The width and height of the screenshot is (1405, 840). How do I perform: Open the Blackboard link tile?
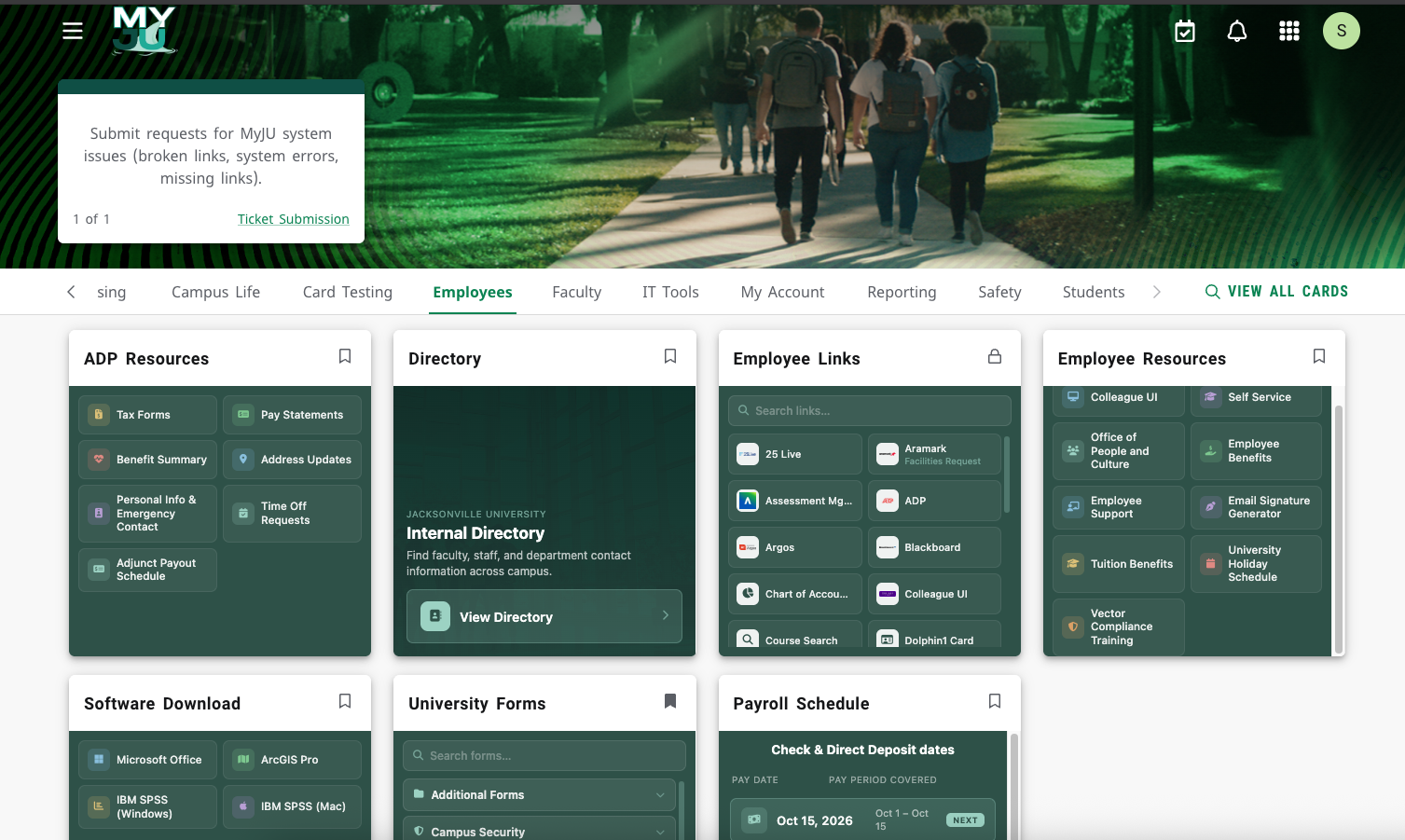point(934,547)
